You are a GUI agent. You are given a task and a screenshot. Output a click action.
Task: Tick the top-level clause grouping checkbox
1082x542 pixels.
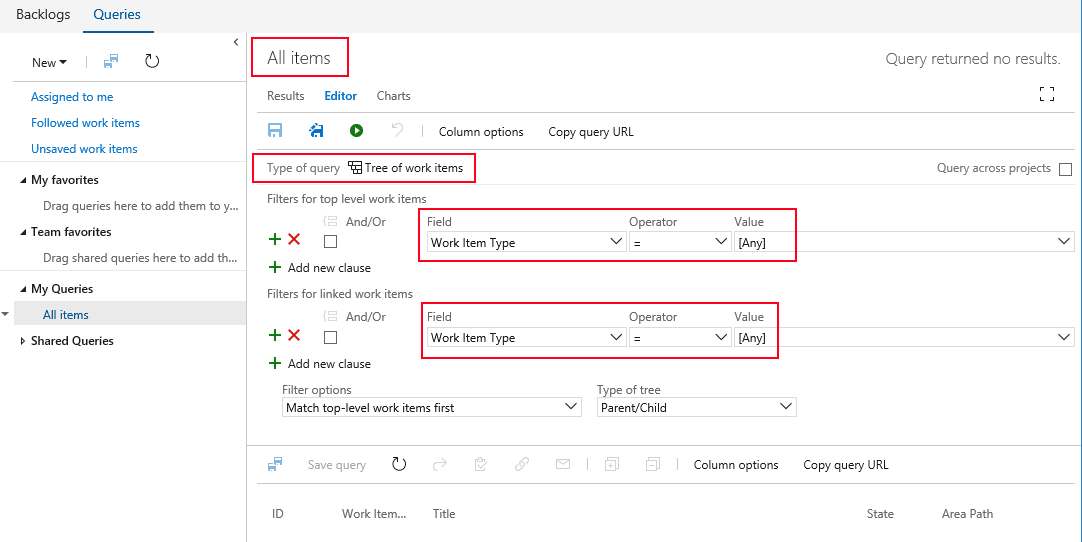(331, 242)
